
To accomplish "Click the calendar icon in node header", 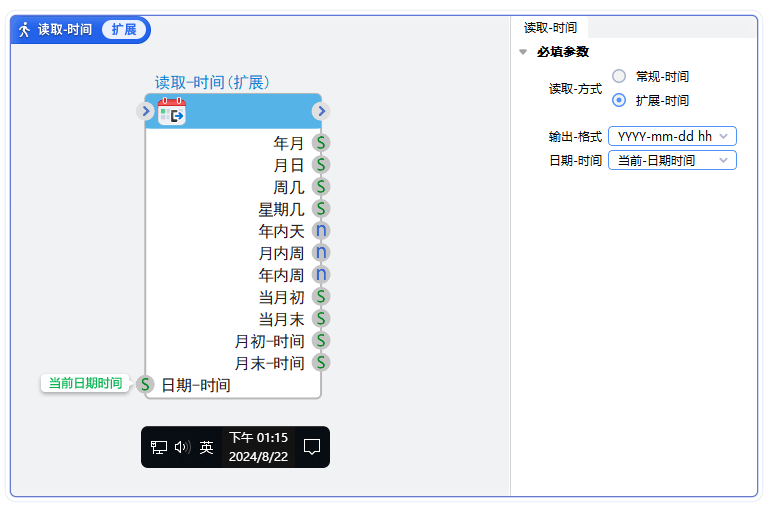I will (172, 111).
